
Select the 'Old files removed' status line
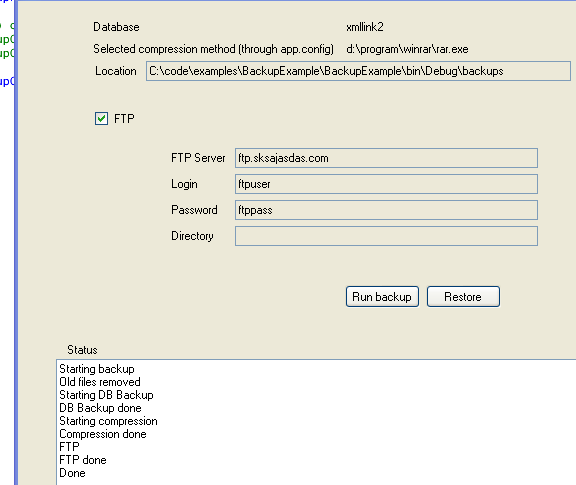[100, 382]
